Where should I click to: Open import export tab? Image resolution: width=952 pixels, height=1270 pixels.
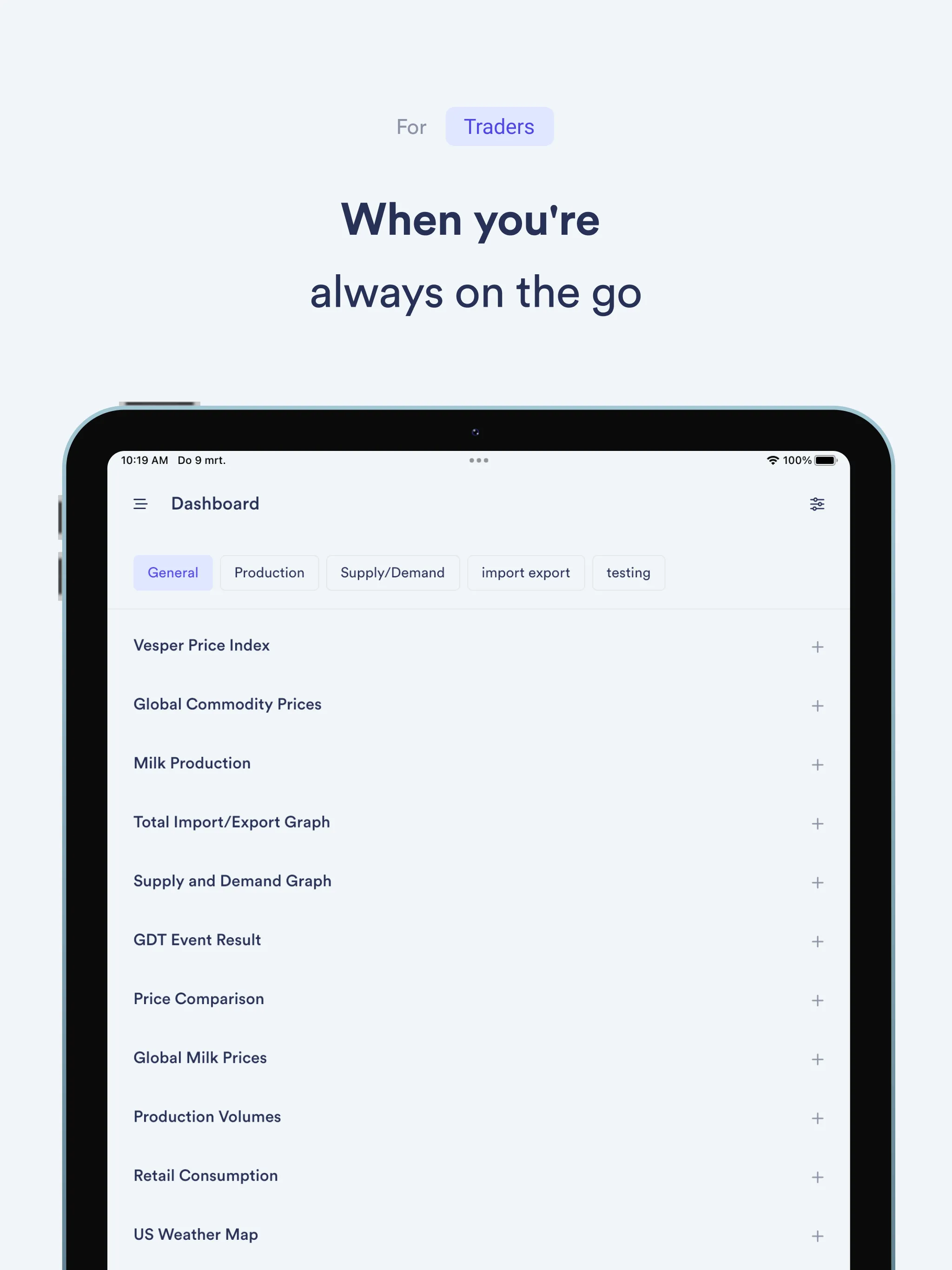tap(527, 572)
